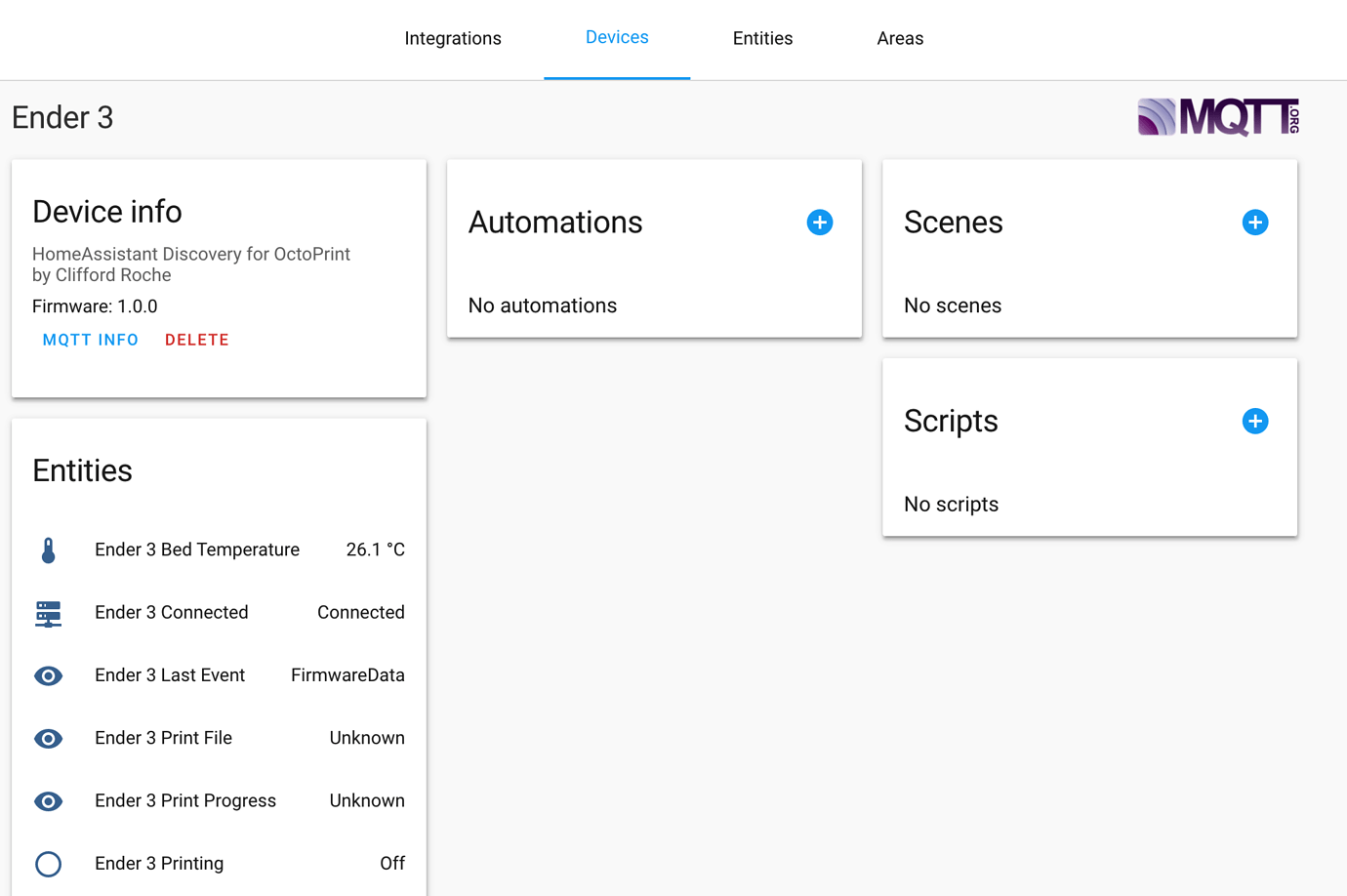Click the Ender 3 Print Progress entity
The height and width of the screenshot is (896, 1347).
185,801
